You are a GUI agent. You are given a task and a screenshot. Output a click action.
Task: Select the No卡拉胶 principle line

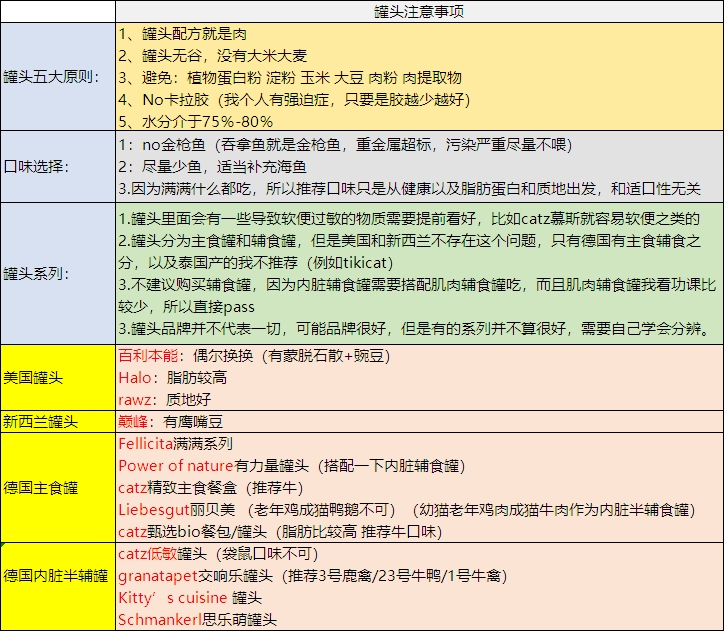point(294,100)
